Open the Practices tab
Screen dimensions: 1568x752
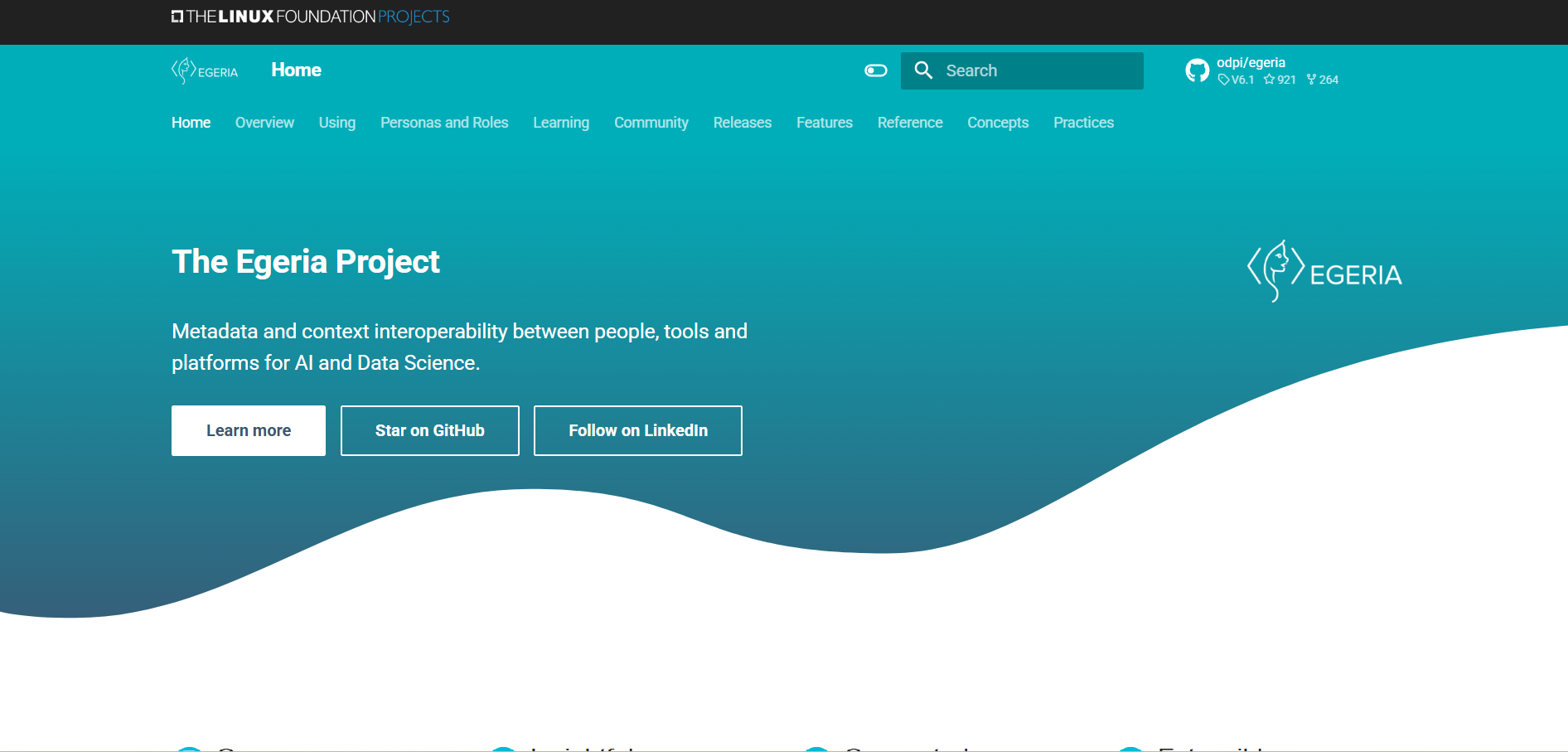click(1083, 123)
